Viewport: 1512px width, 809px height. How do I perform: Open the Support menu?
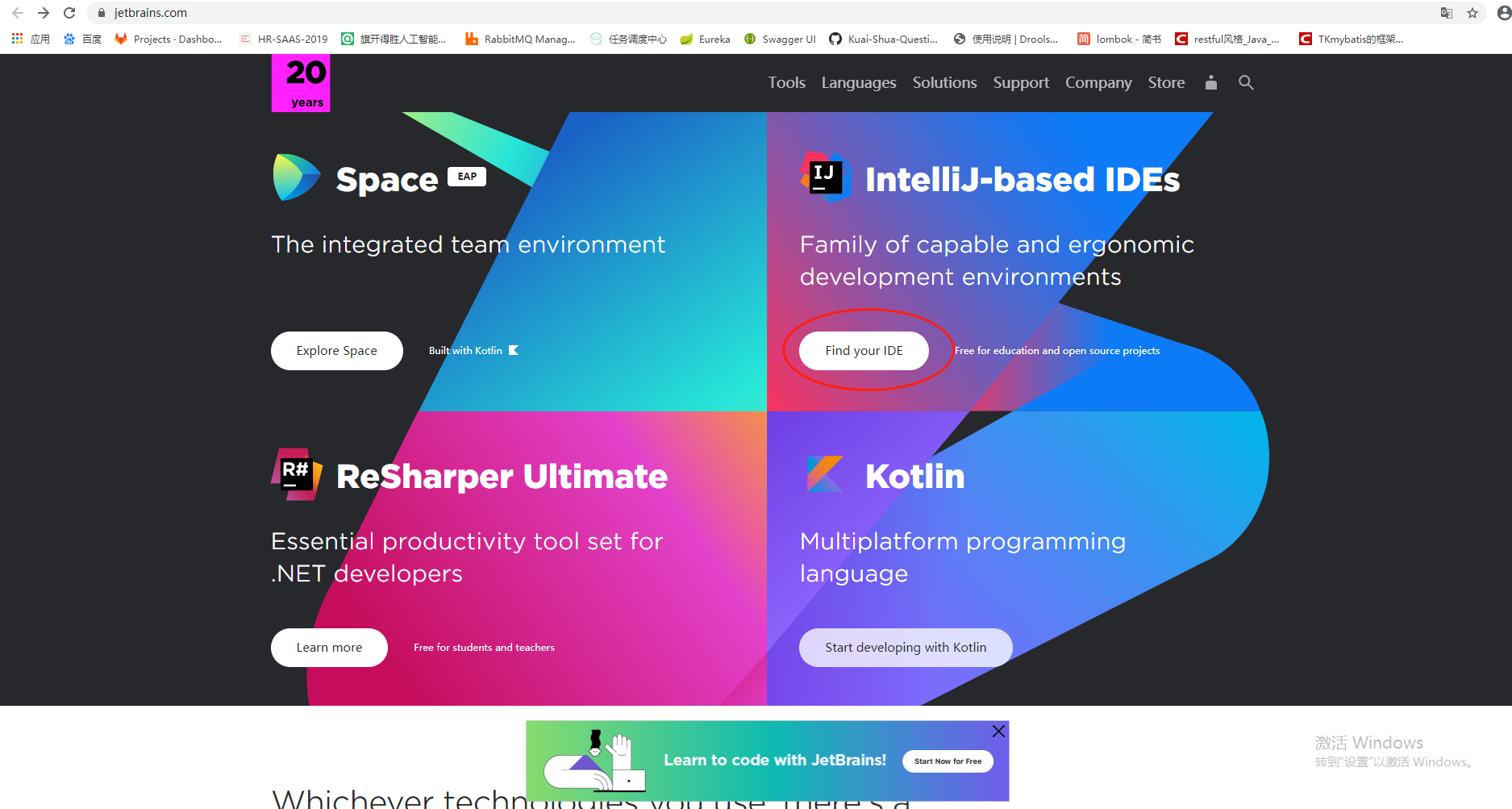(x=1021, y=82)
